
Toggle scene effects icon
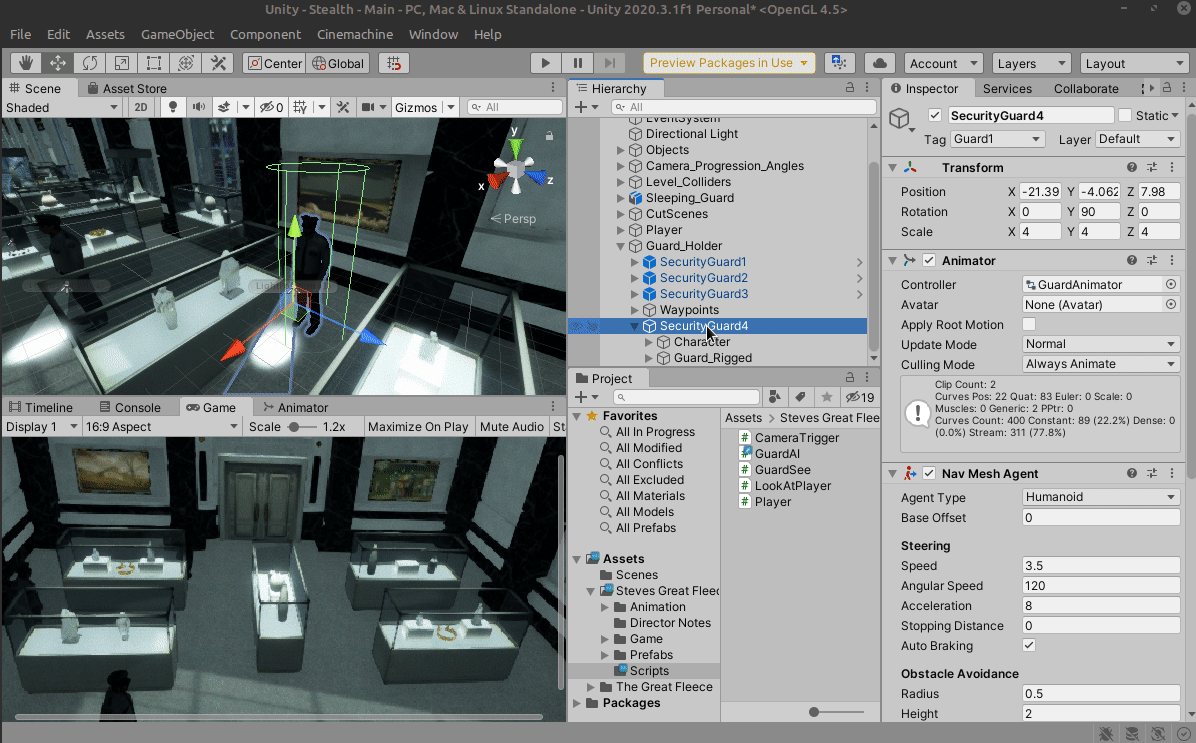point(224,108)
